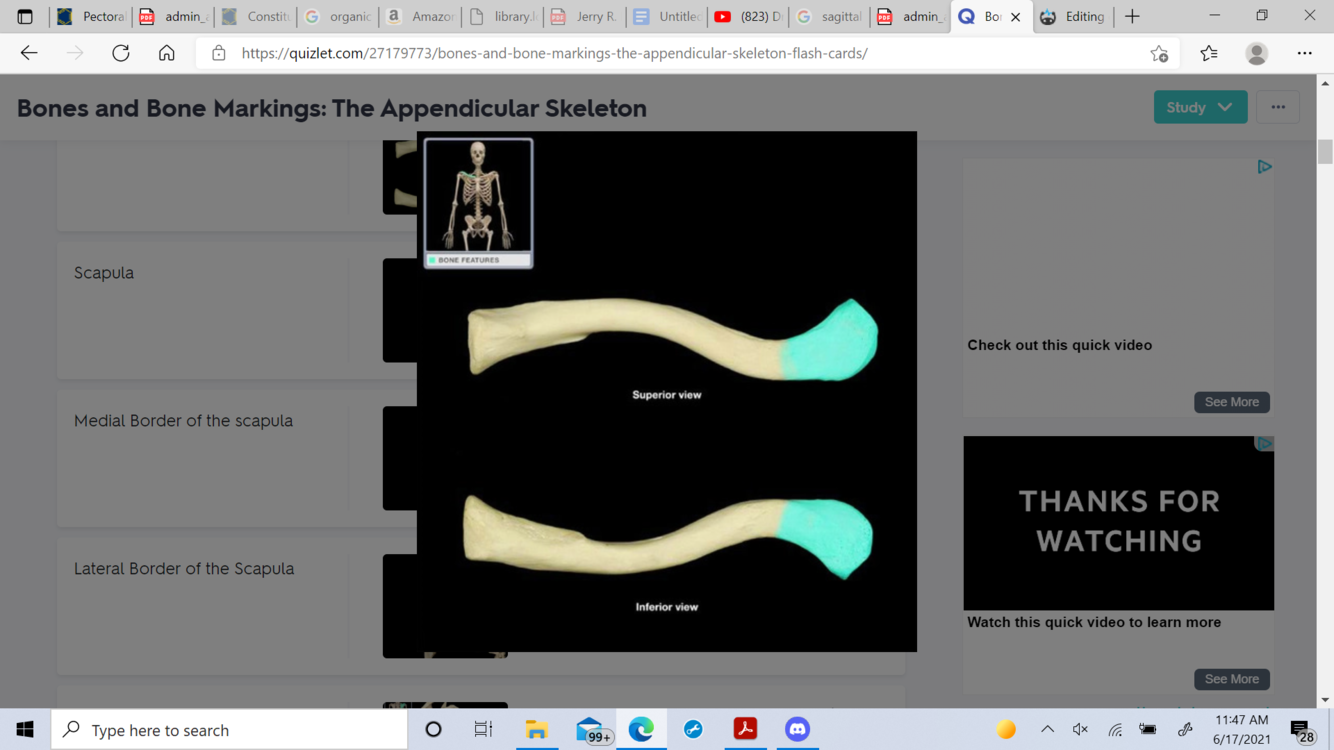Open Wi-Fi network settings
The width and height of the screenshot is (1334, 750).
[x=1115, y=730]
